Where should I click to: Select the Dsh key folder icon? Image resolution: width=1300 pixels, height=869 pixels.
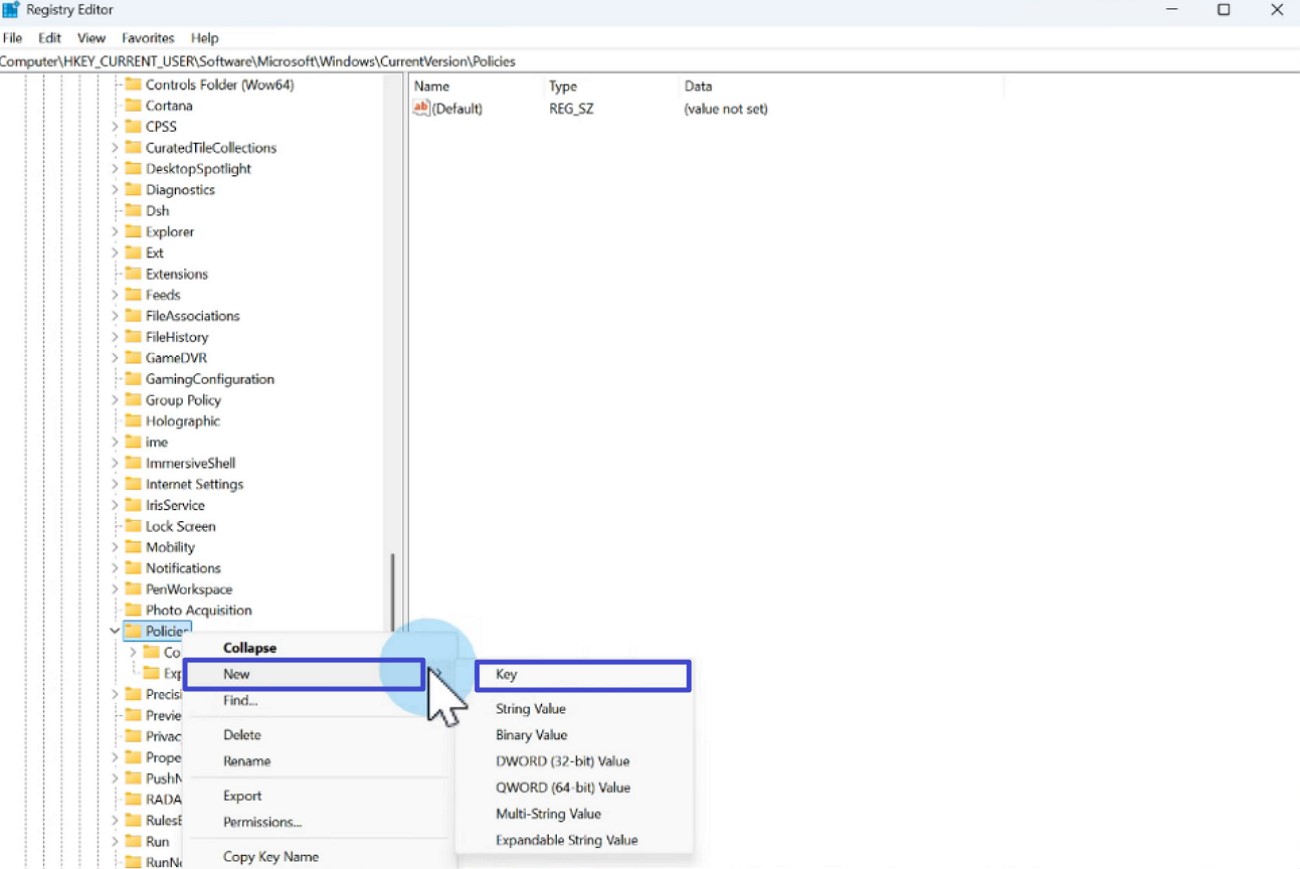point(133,211)
